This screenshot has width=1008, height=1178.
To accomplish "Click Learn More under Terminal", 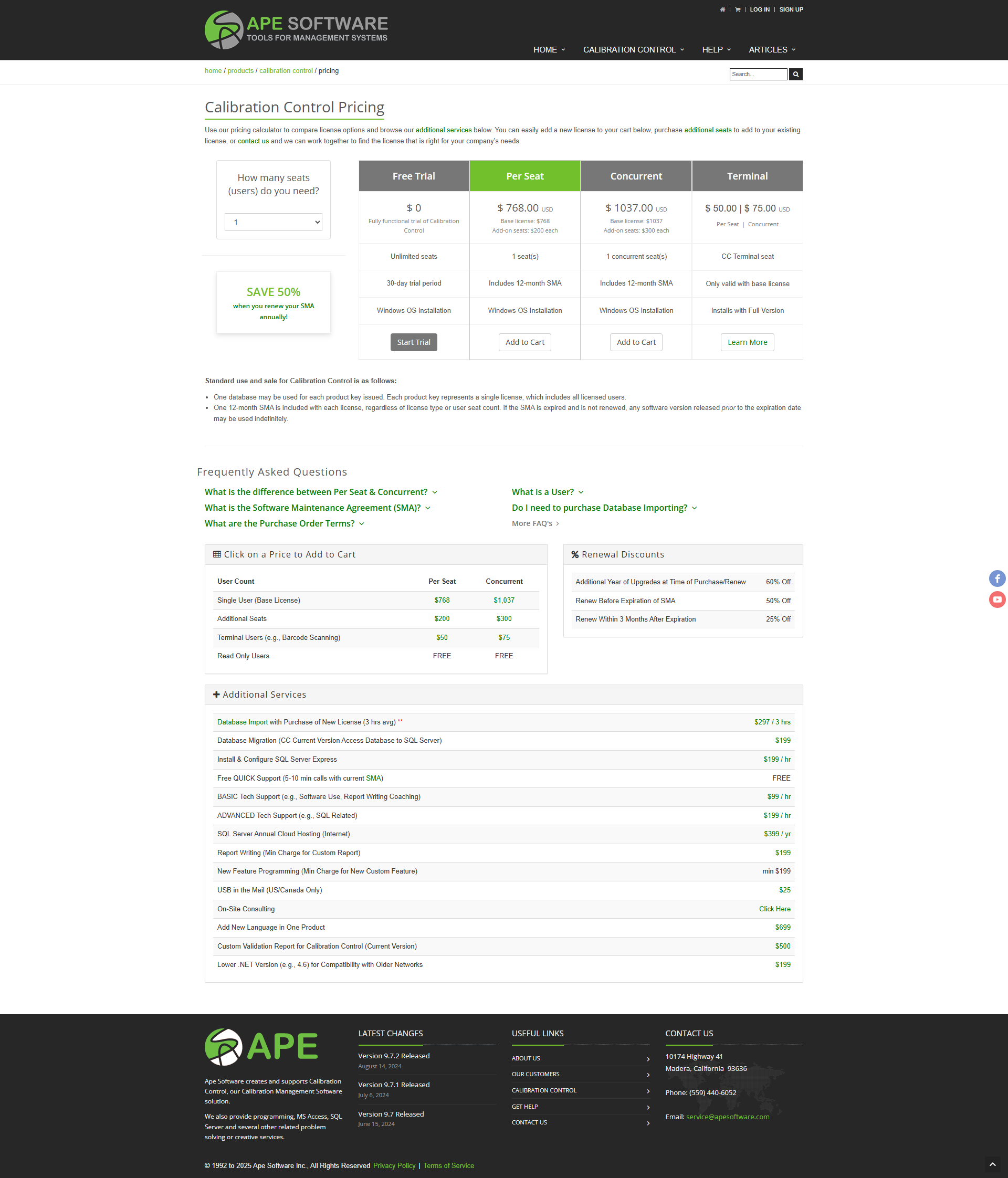I will click(747, 342).
